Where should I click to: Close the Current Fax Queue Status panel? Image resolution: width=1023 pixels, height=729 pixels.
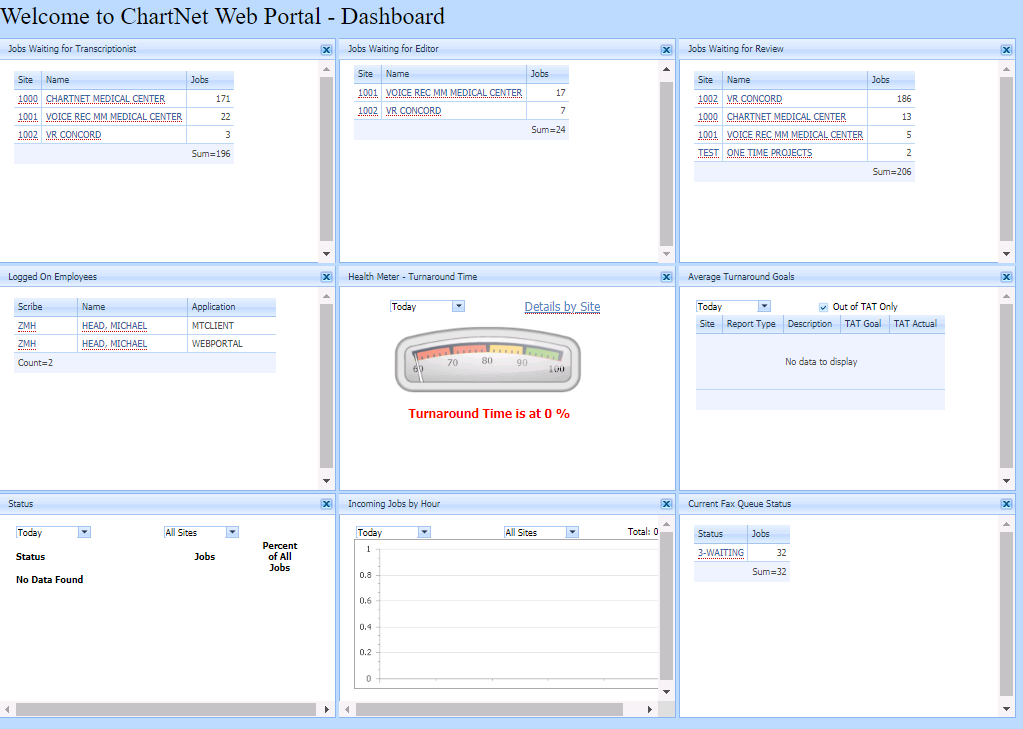point(1006,504)
